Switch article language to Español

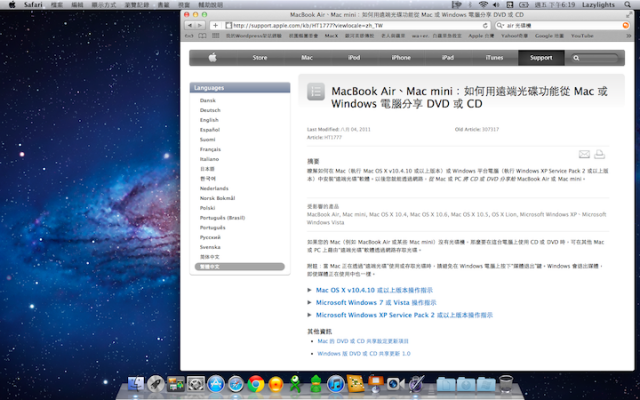pos(210,130)
